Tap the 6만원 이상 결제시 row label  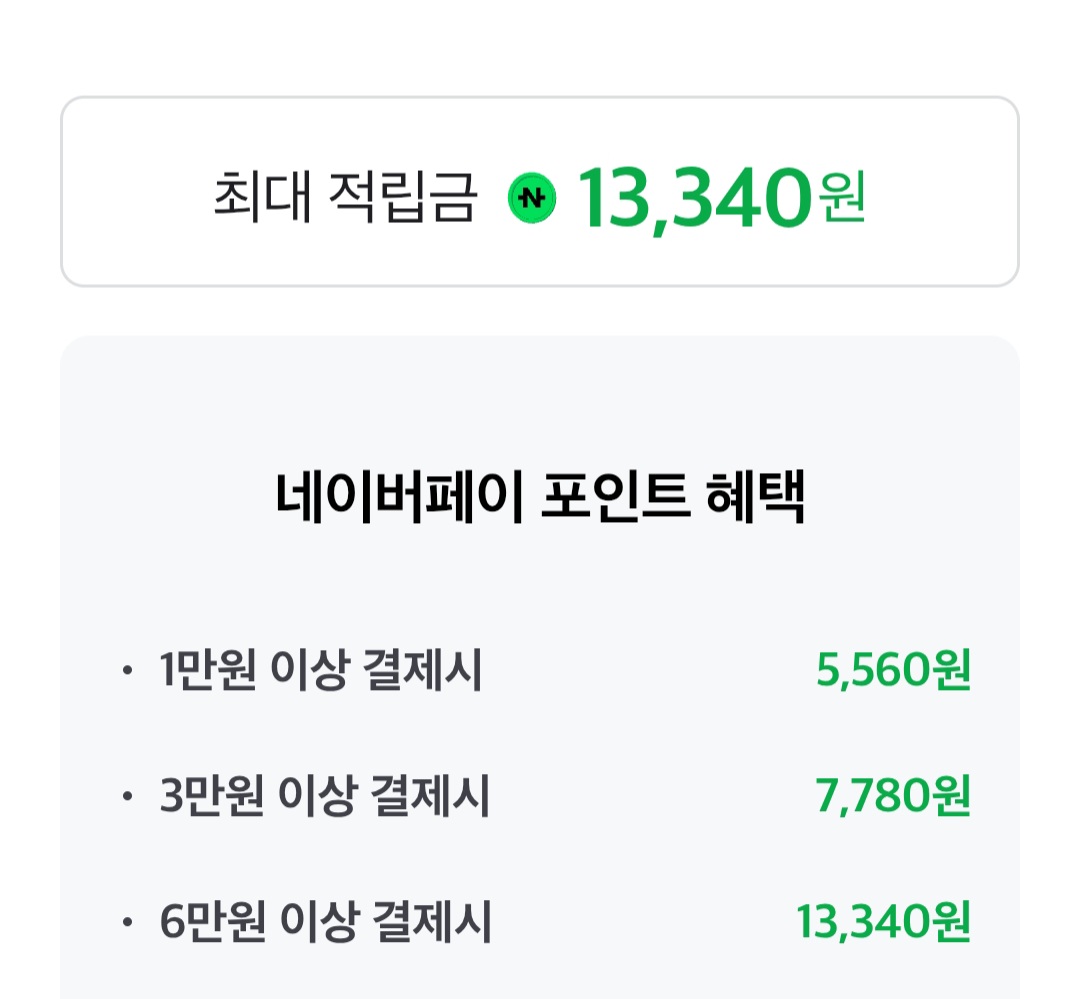point(324,923)
